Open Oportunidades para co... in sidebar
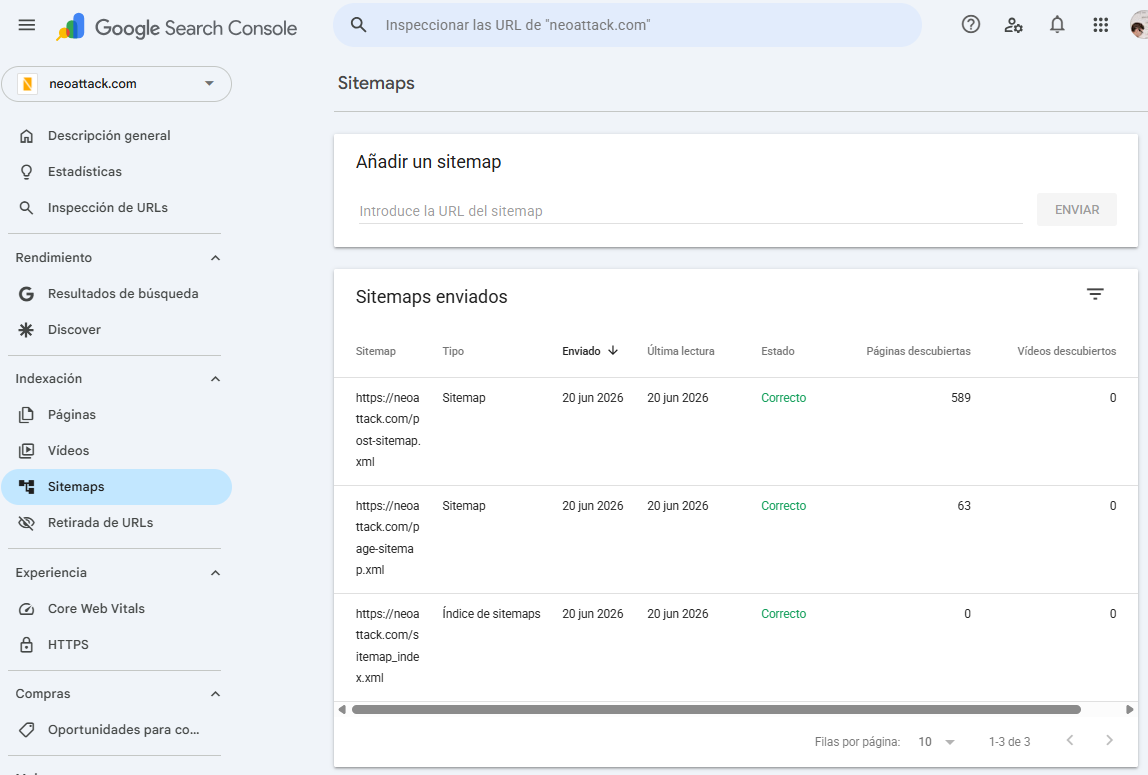The height and width of the screenshot is (775, 1148). point(116,730)
